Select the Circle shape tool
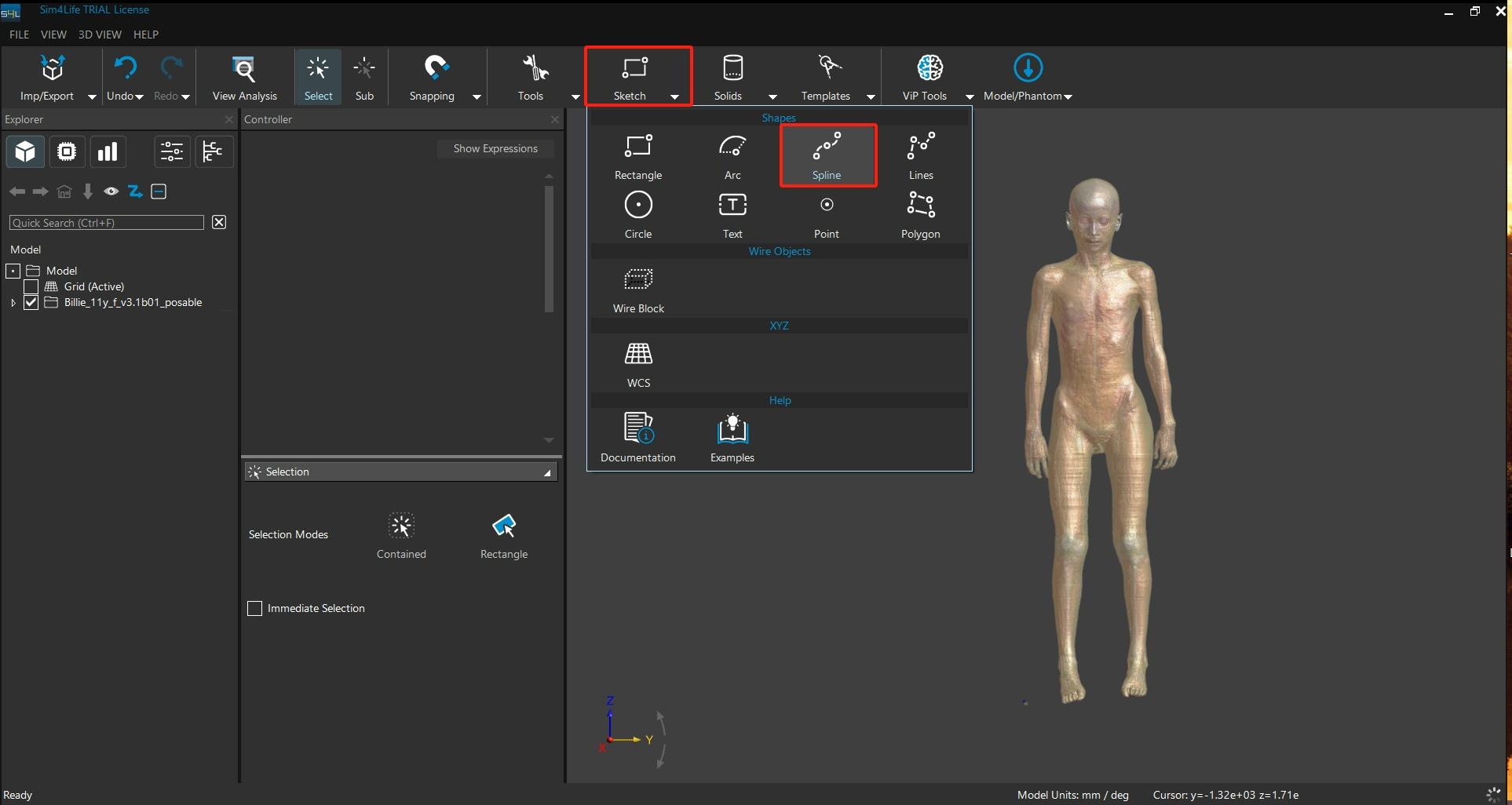The image size is (1512, 805). pos(638,215)
